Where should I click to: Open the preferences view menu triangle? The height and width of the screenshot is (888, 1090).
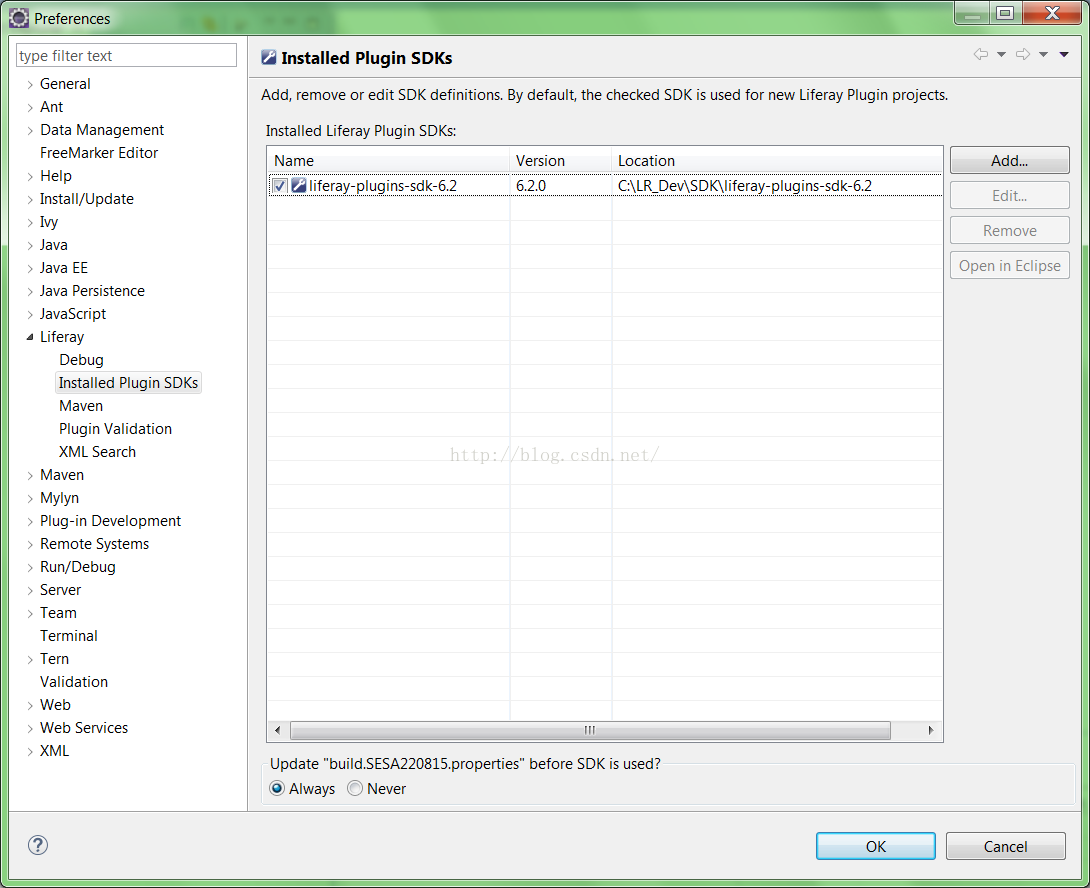point(1064,54)
